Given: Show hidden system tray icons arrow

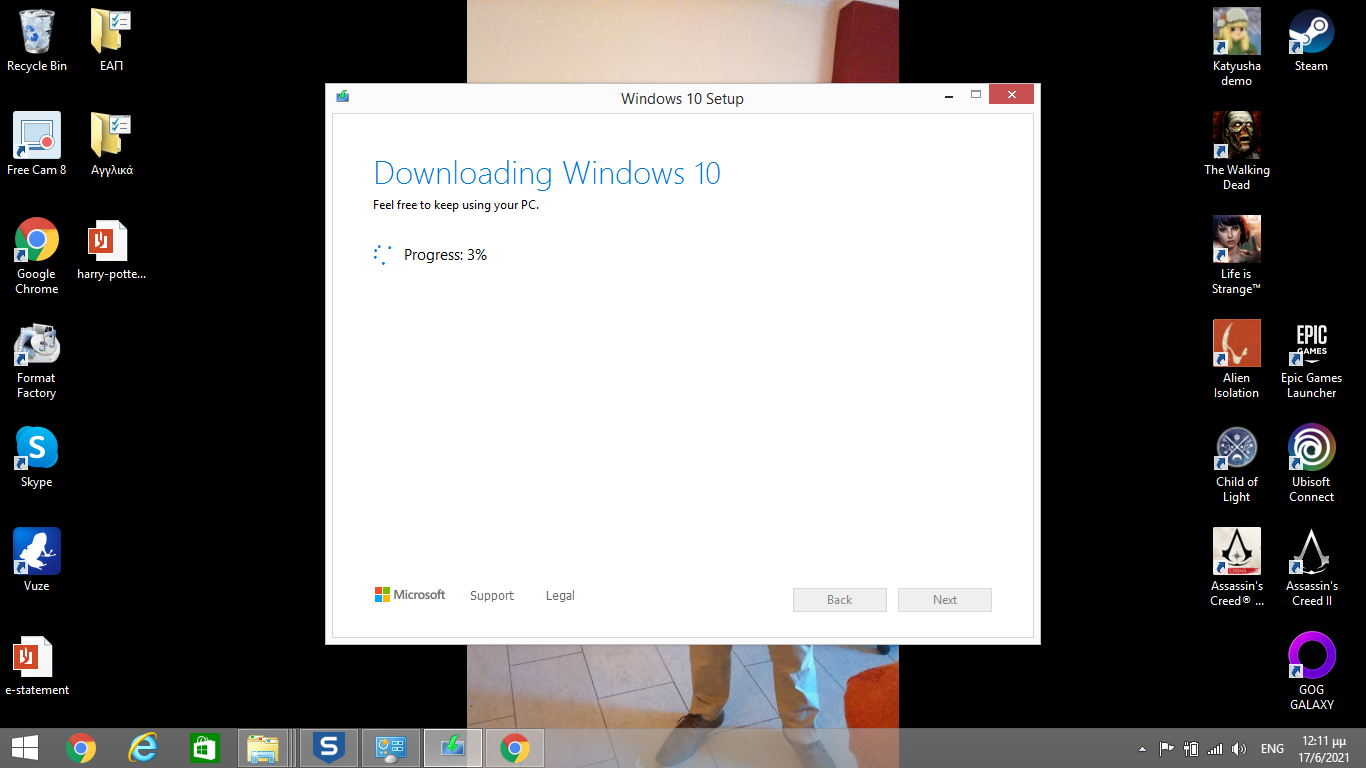Looking at the screenshot, I should pyautogui.click(x=1143, y=749).
